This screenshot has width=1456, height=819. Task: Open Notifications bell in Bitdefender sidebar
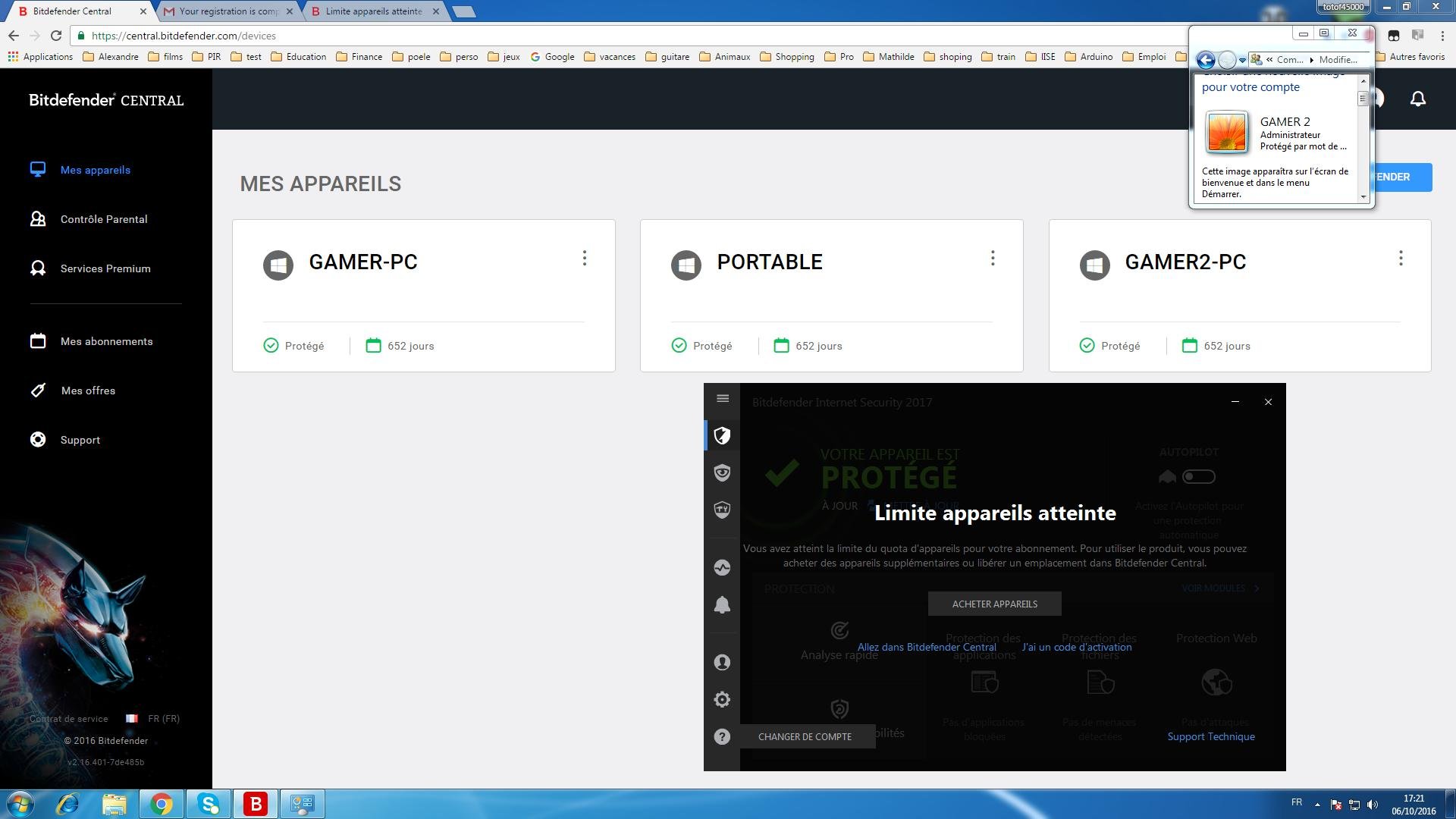pos(722,605)
